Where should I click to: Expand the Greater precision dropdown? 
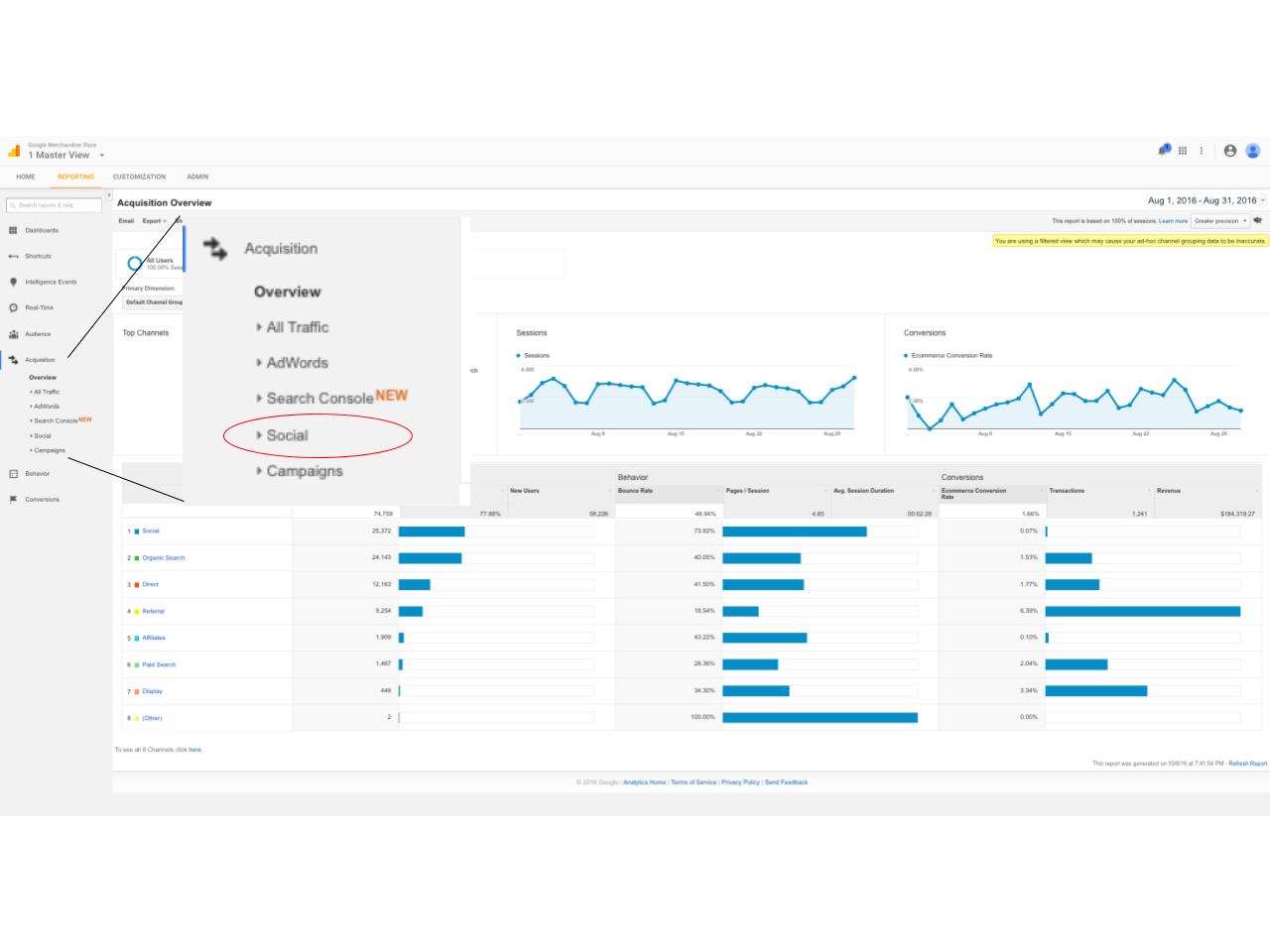[x=1220, y=221]
